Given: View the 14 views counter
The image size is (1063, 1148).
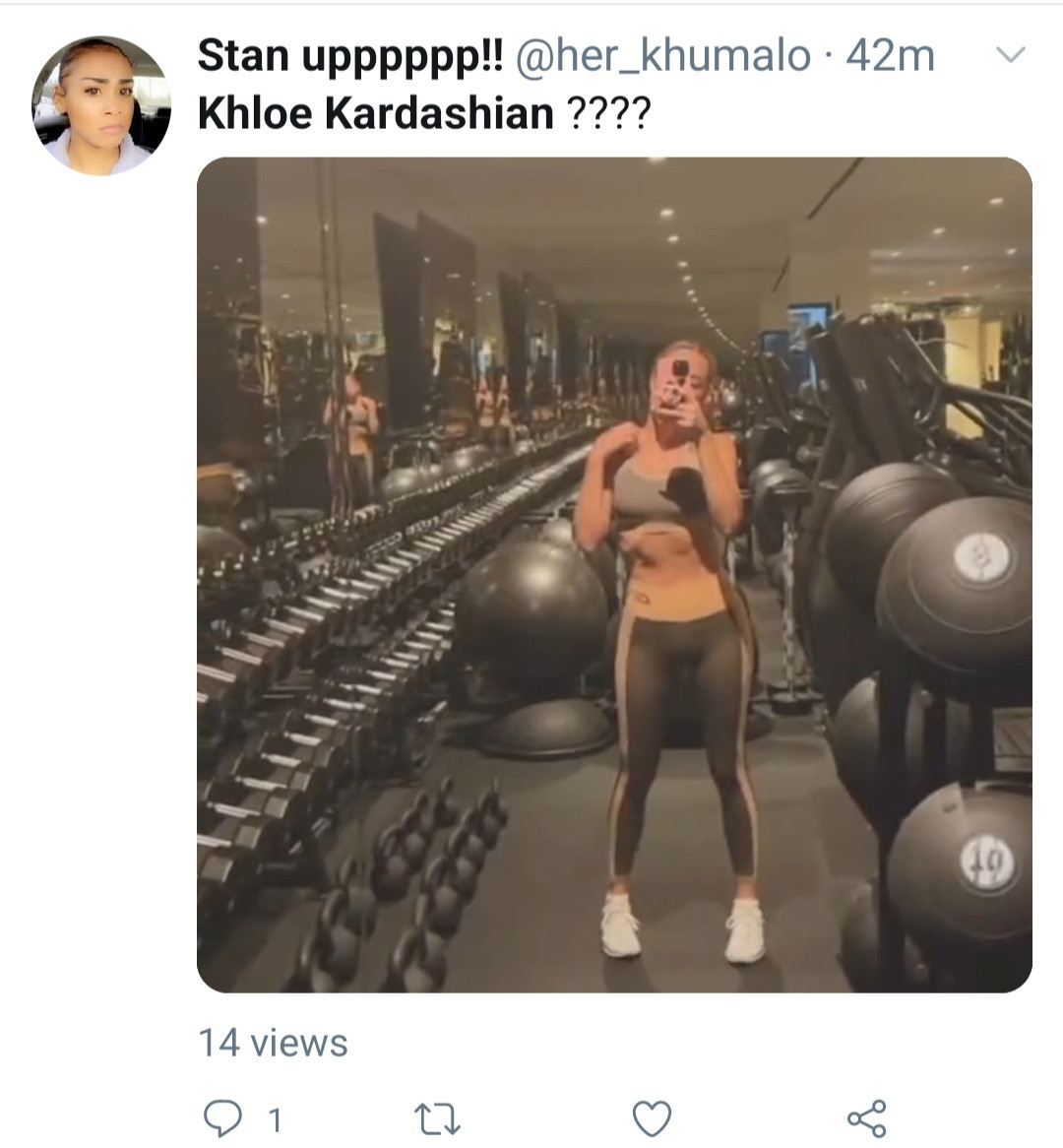Looking at the screenshot, I should click(273, 1043).
